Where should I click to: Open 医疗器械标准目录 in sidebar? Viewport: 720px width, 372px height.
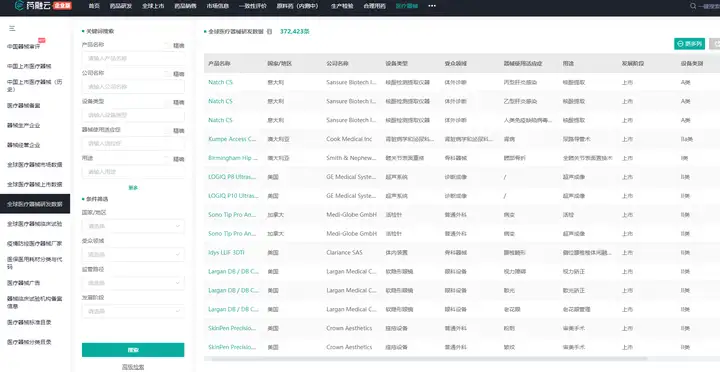(x=29, y=322)
